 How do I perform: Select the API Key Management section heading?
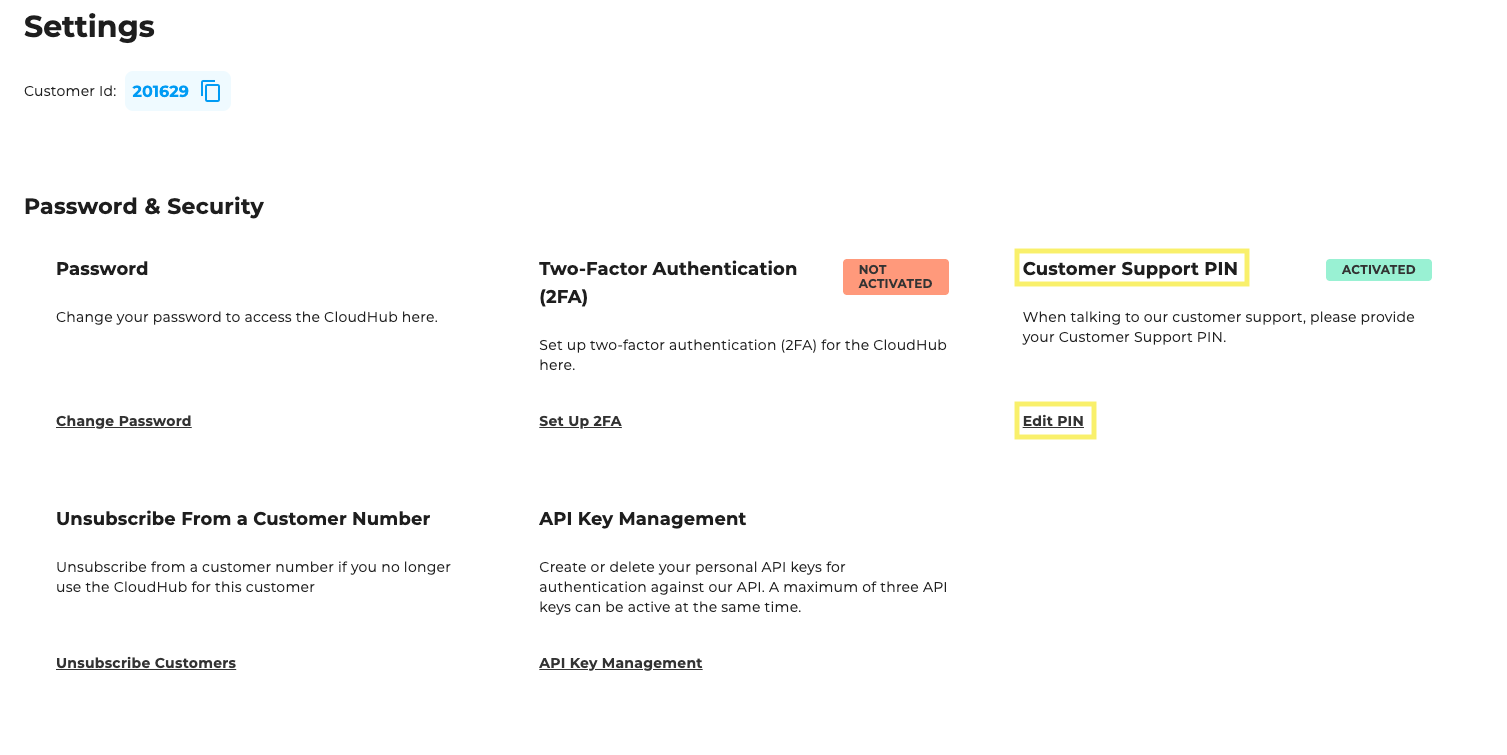coord(642,518)
